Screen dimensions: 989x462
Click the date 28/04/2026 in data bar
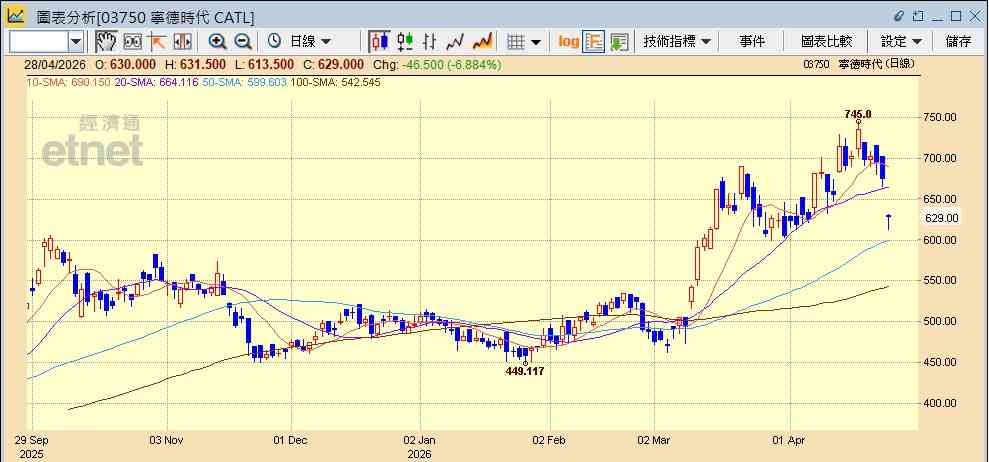click(57, 64)
